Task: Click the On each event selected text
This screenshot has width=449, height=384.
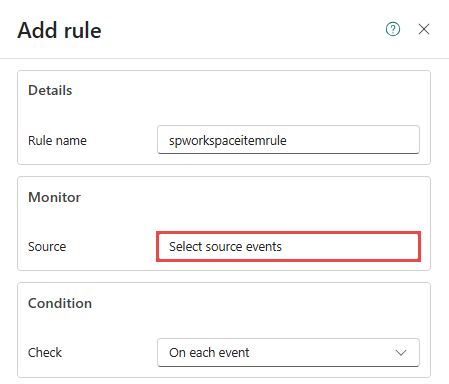Action: pos(209,352)
